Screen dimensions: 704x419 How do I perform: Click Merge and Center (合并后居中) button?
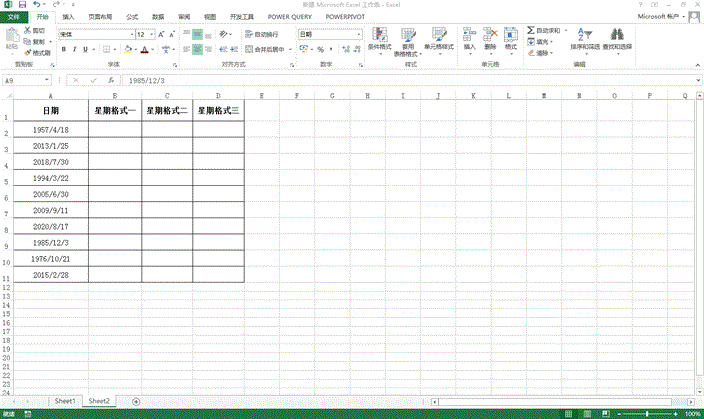click(x=271, y=49)
